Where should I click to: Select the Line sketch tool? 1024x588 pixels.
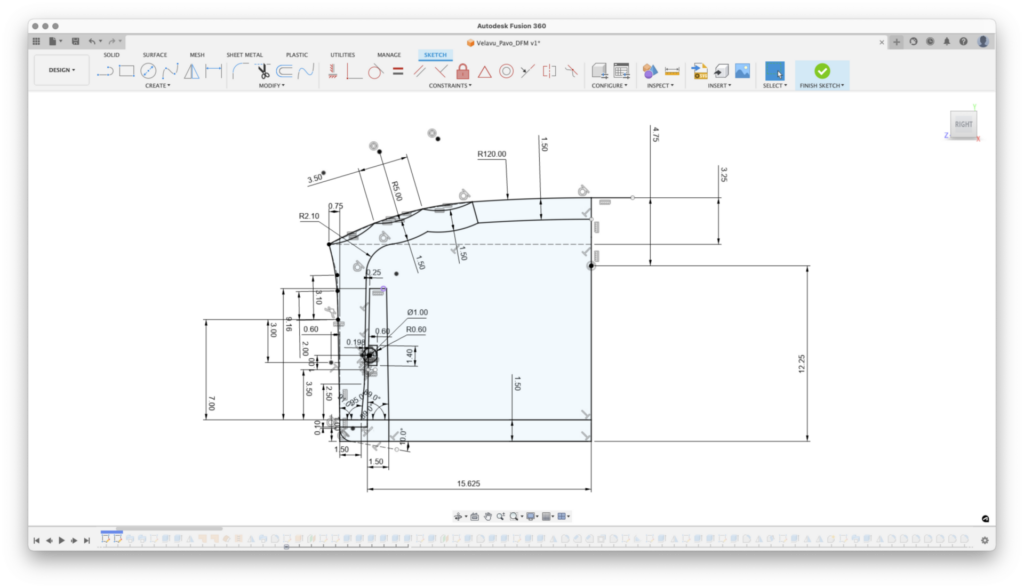point(103,71)
